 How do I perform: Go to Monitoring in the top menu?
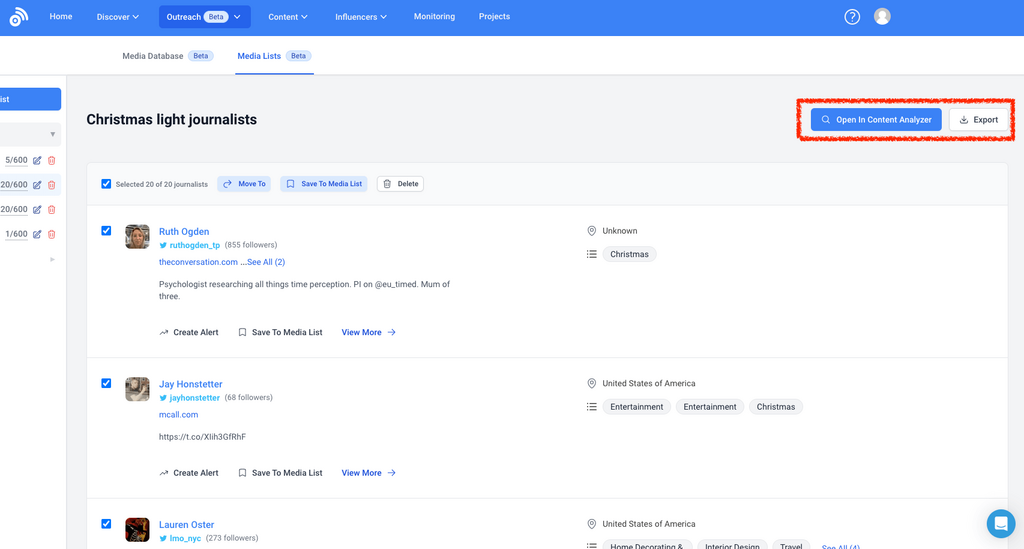tap(434, 17)
